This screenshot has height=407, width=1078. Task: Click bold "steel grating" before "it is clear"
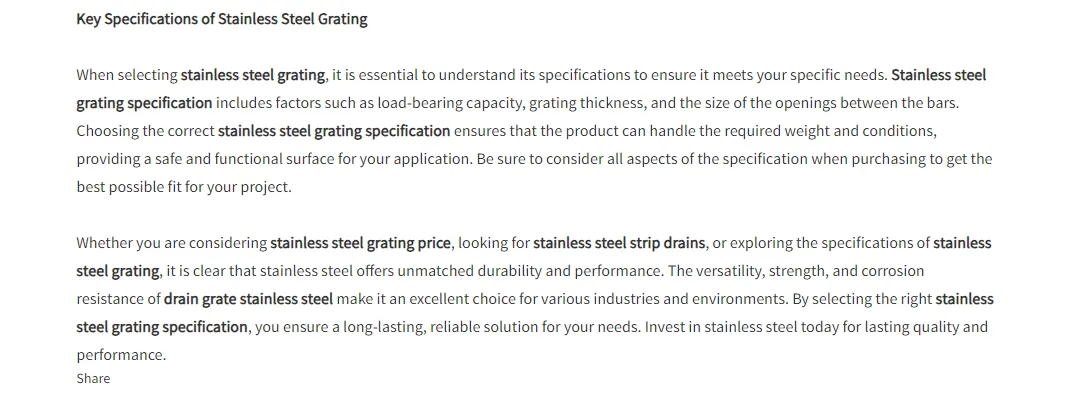118,271
